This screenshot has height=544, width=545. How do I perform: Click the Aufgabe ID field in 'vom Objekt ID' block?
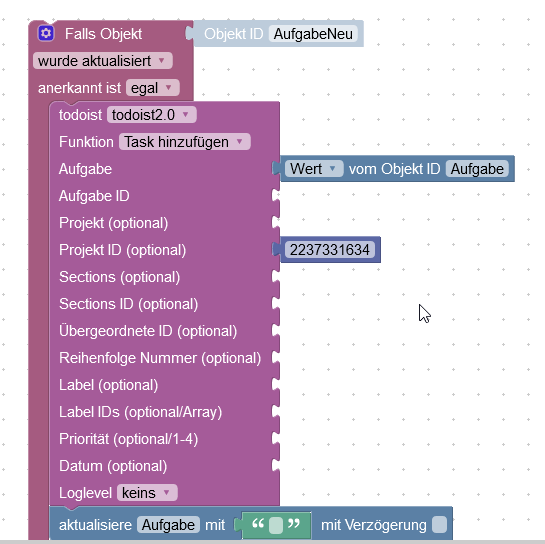(477, 169)
